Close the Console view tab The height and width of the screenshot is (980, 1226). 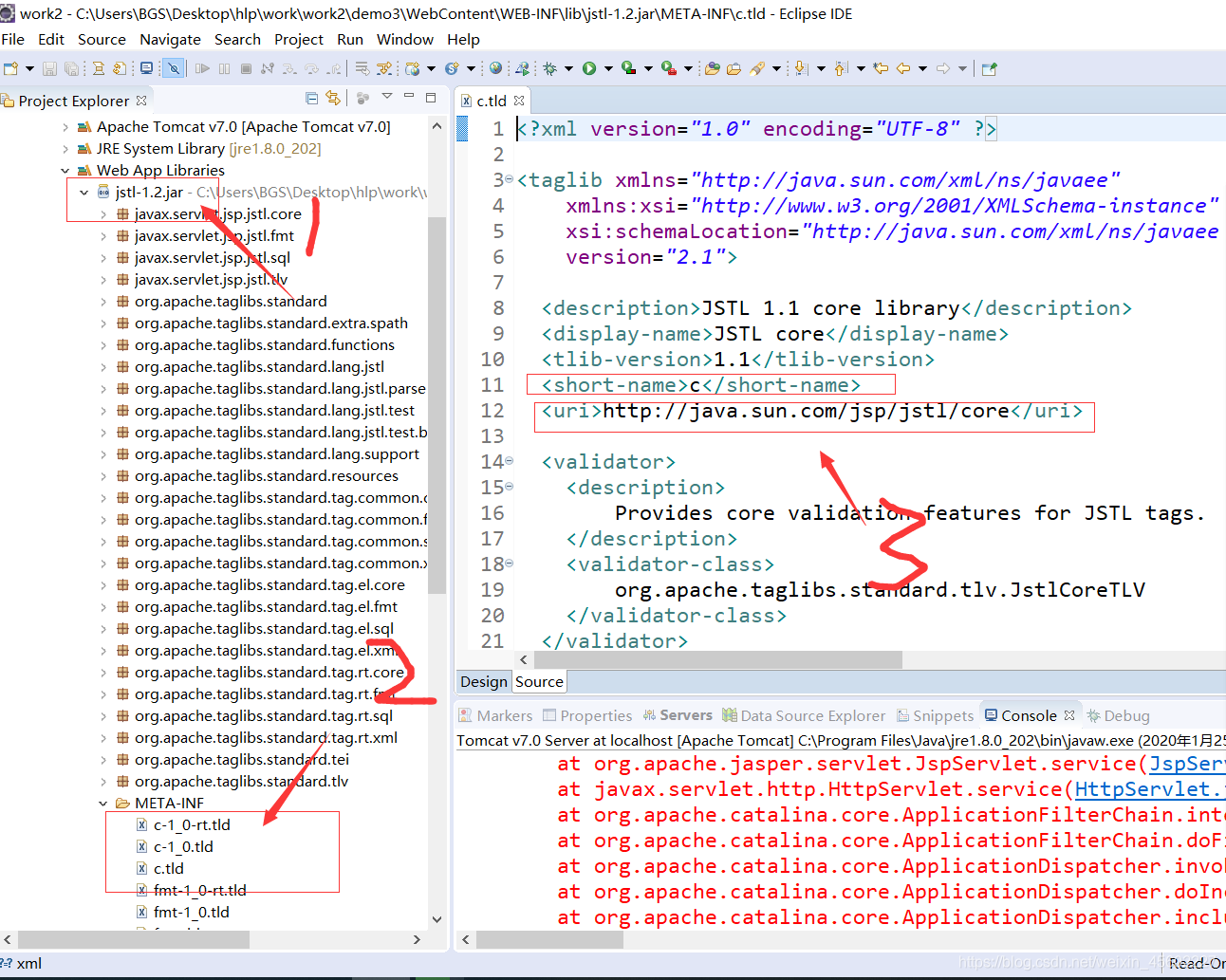click(x=1069, y=715)
